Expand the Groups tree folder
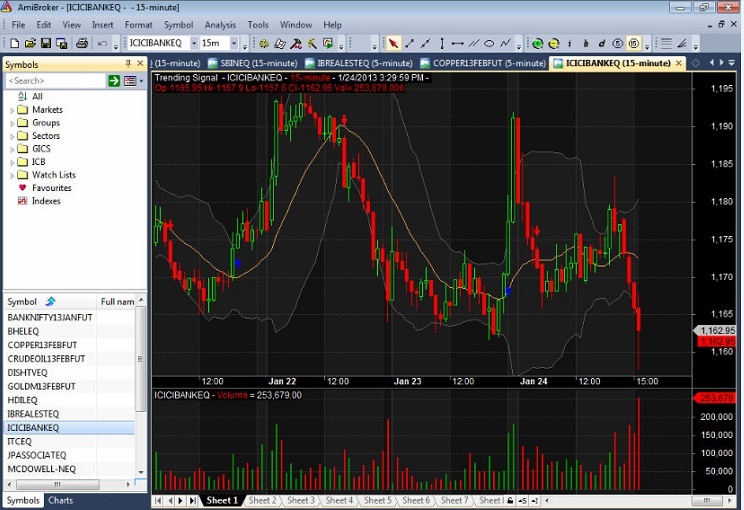This screenshot has width=744, height=510. click(12, 123)
